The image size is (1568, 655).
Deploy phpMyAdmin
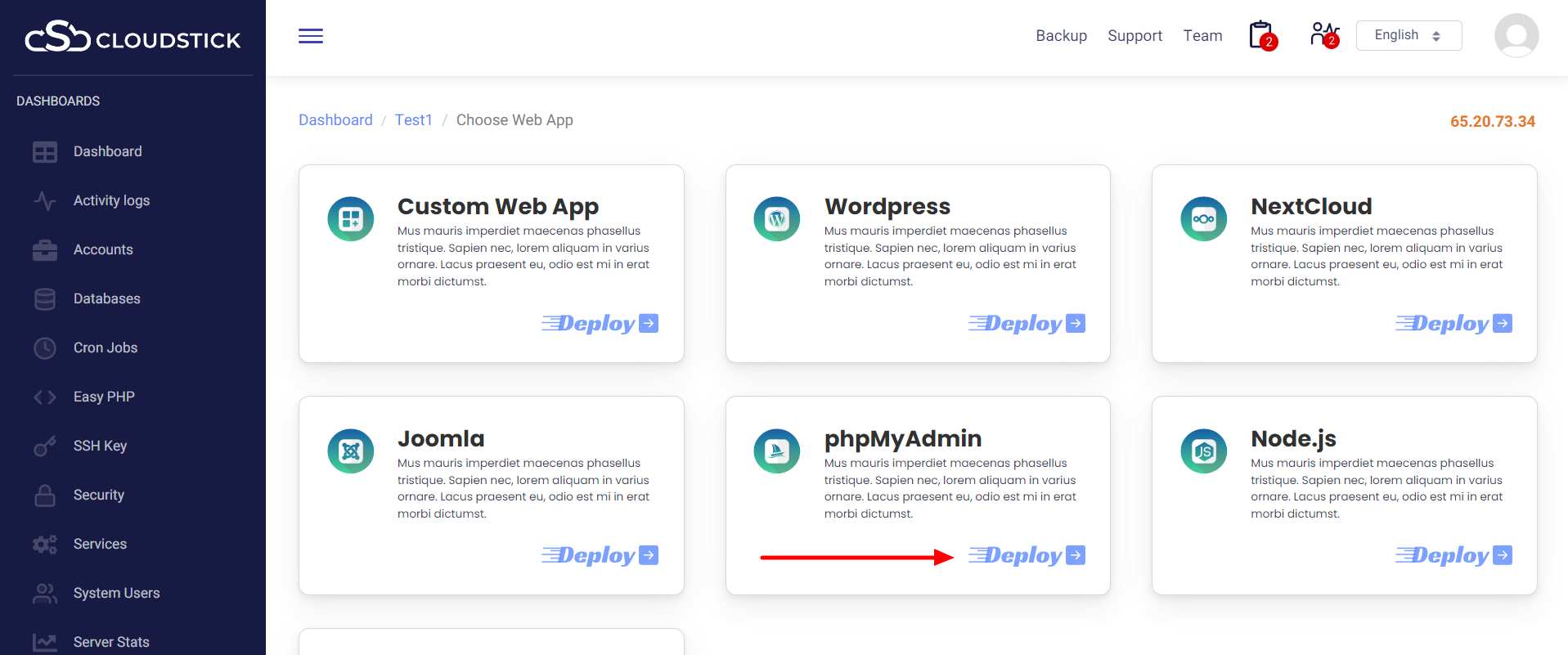point(1027,555)
